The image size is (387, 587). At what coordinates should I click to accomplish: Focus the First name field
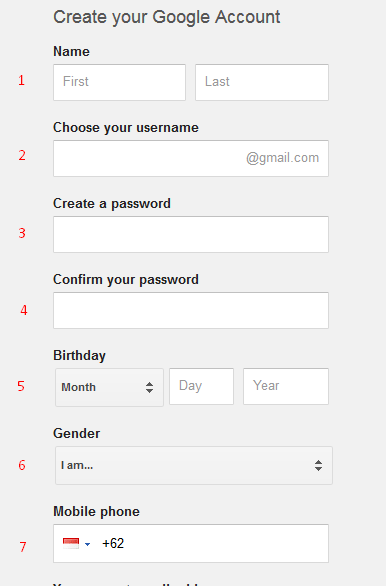[x=119, y=82]
